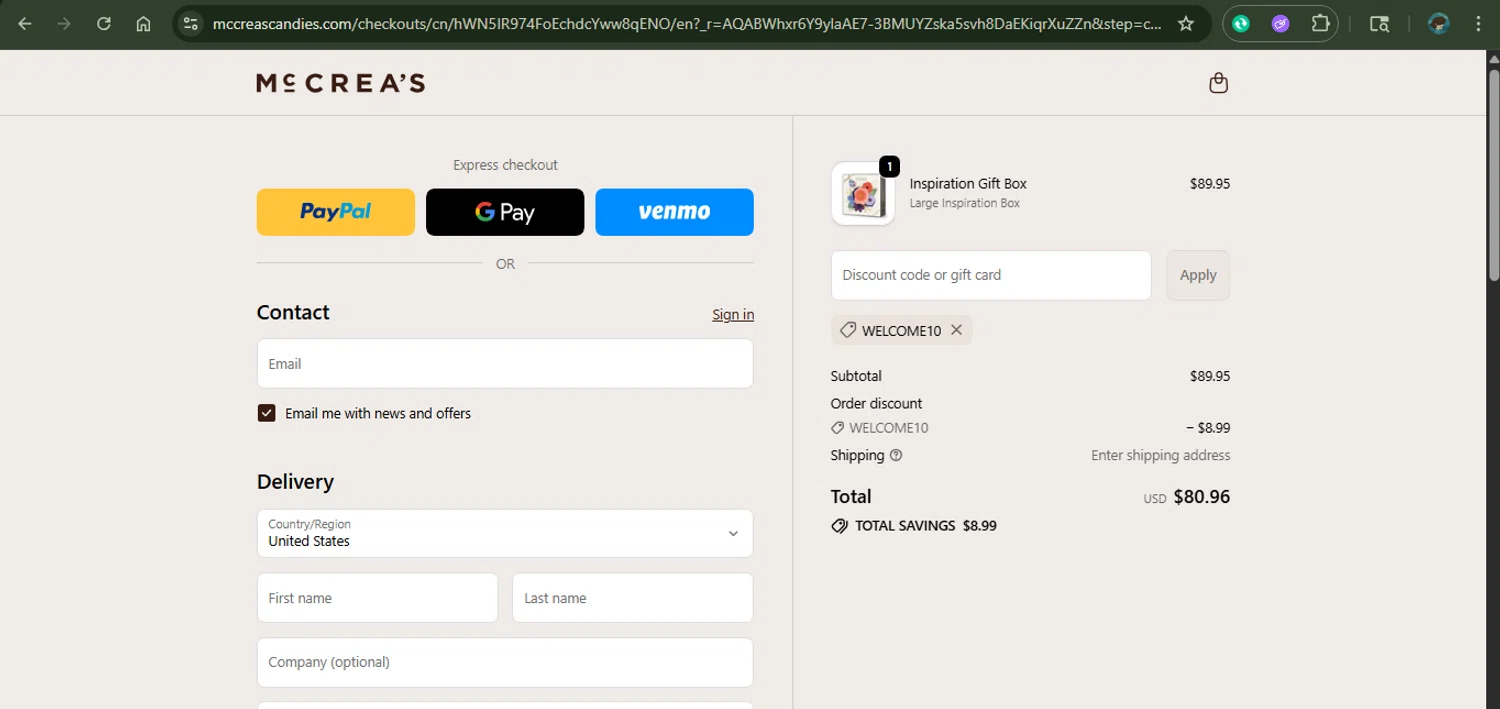Click the tag icon beside TOTAL SAVINGS
The width and height of the screenshot is (1500, 709).
(x=839, y=526)
